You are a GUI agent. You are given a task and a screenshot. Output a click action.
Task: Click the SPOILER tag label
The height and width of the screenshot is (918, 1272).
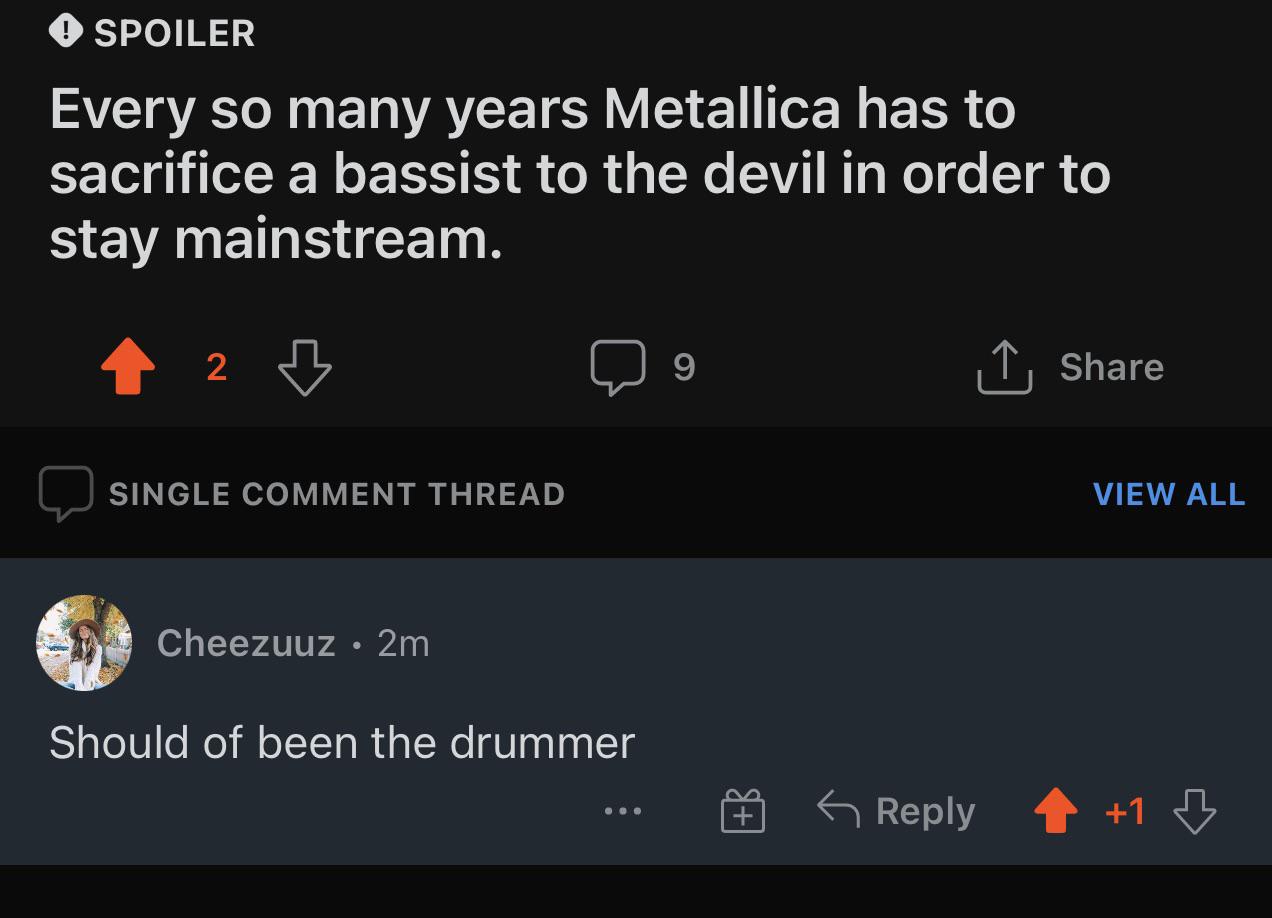(173, 33)
